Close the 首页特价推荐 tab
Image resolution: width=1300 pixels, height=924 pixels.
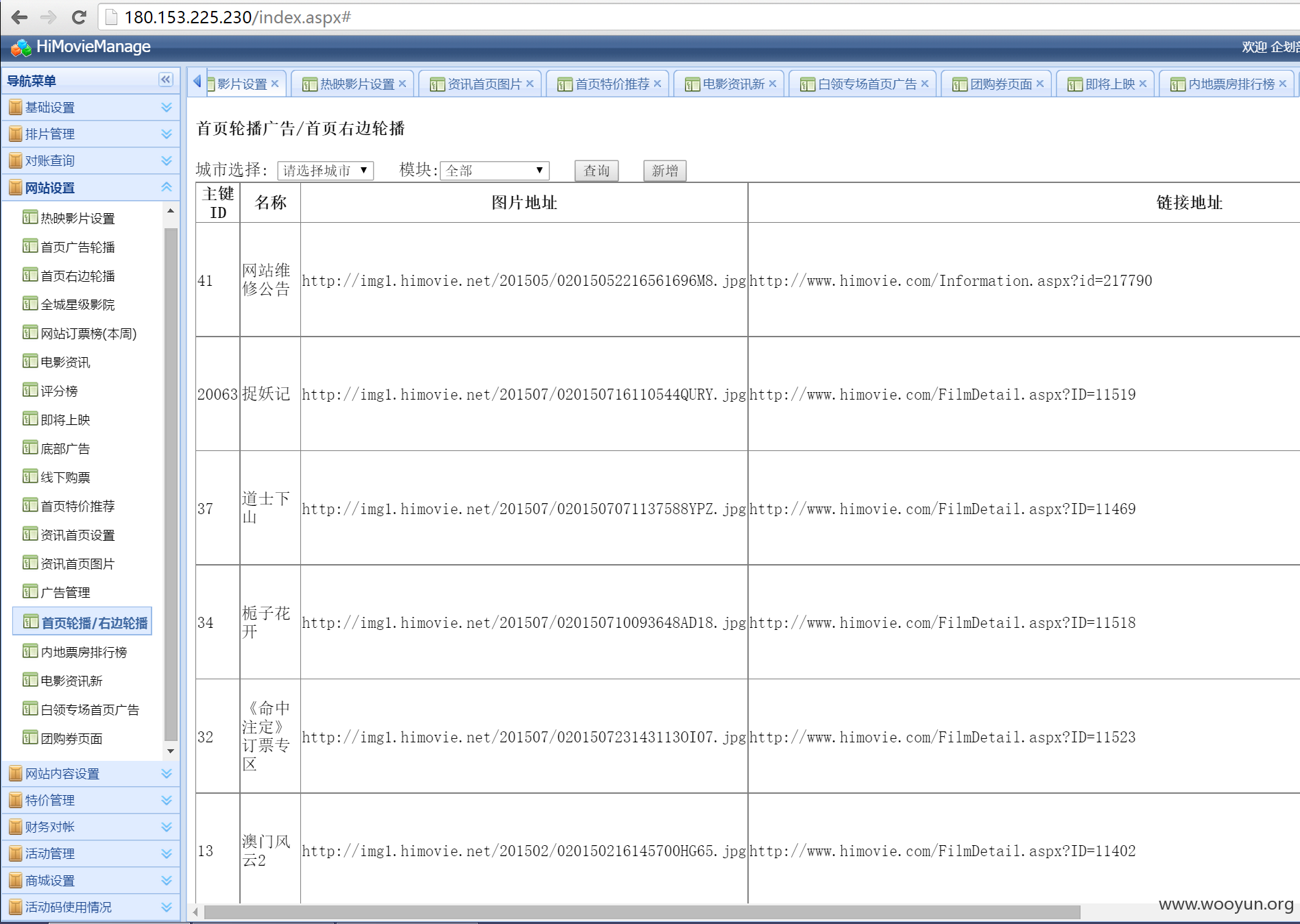click(x=658, y=84)
